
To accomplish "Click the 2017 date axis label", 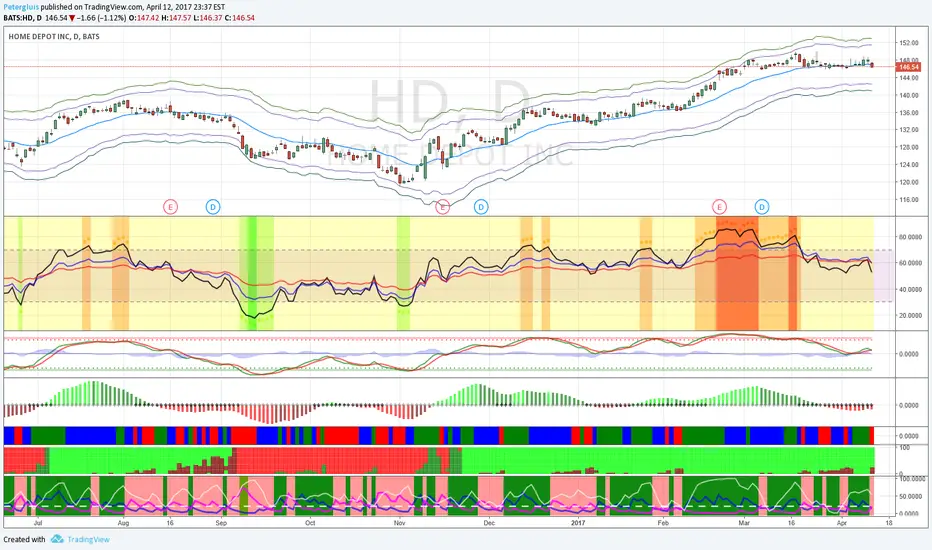I will (578, 523).
